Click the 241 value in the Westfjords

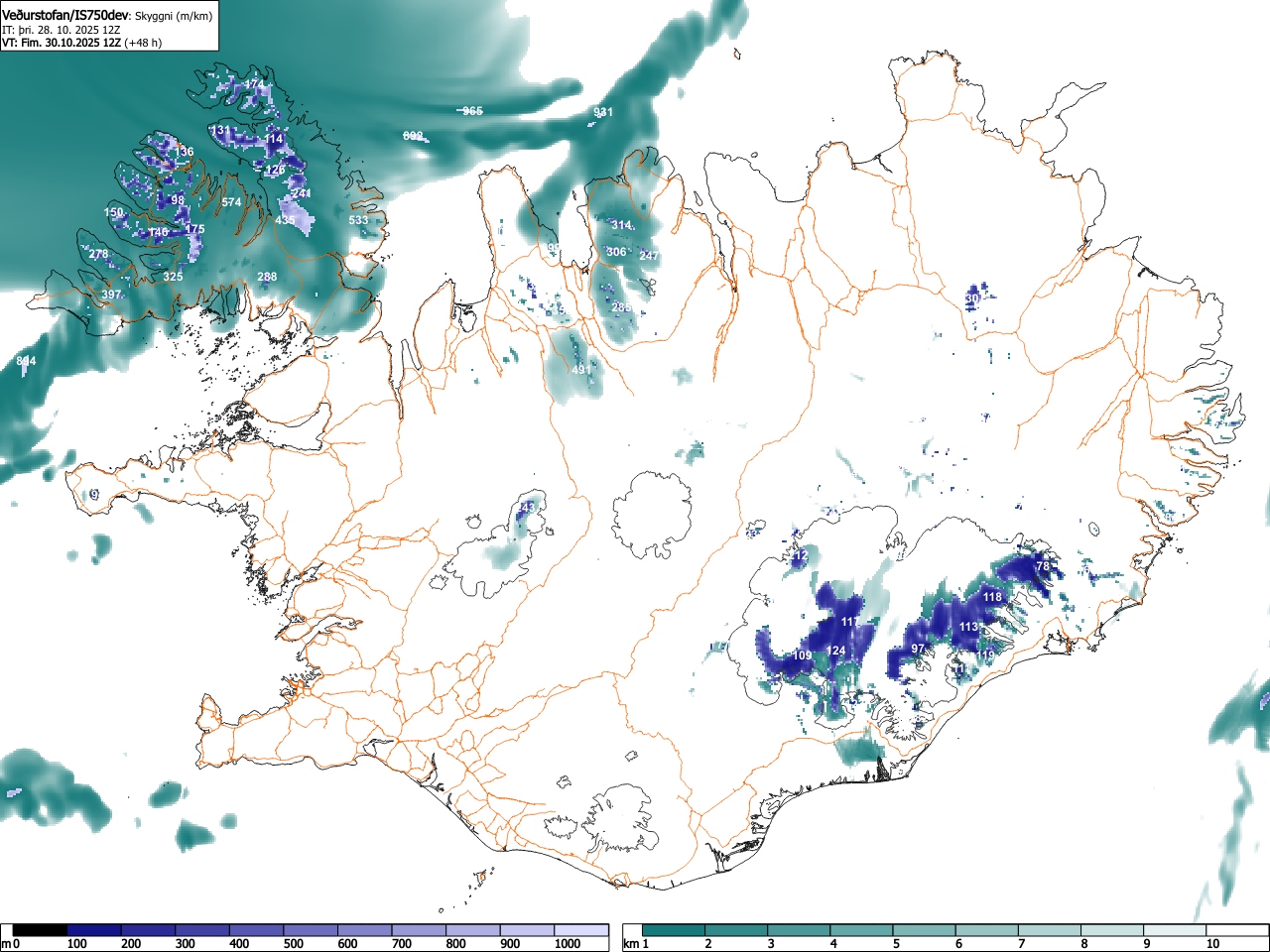coord(302,193)
